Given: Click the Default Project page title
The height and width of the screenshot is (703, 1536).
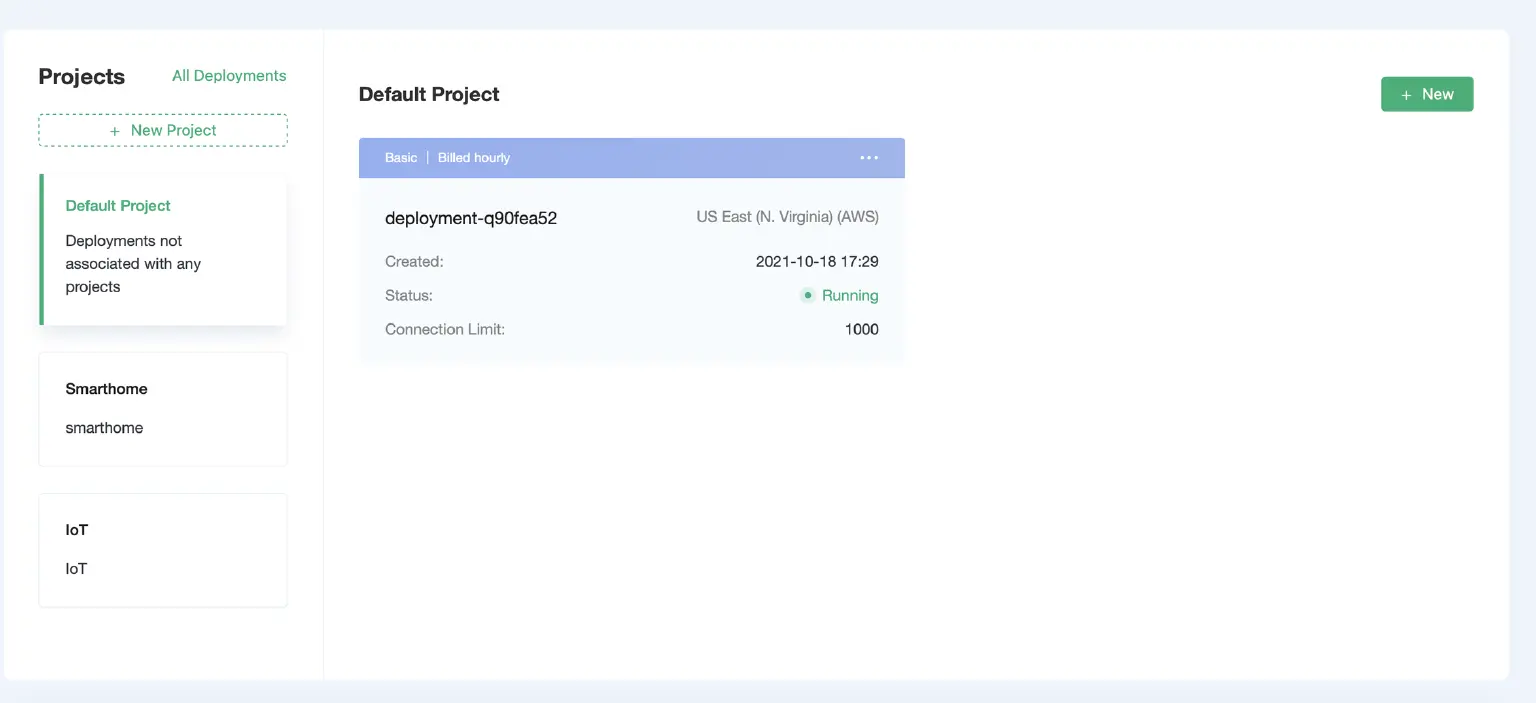Looking at the screenshot, I should 428,94.
